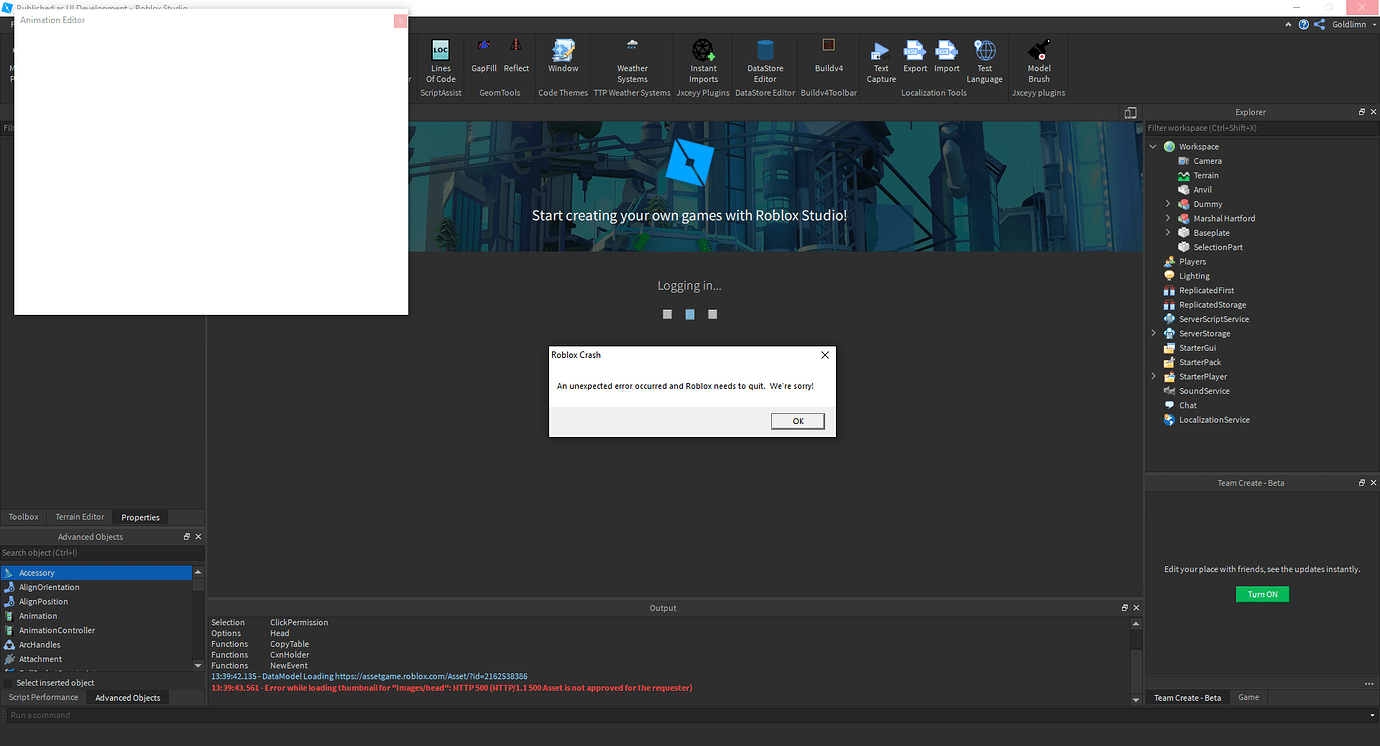This screenshot has height=746, width=1380.
Task: Open the Instant Imports plugin
Action: pyautogui.click(x=703, y=61)
